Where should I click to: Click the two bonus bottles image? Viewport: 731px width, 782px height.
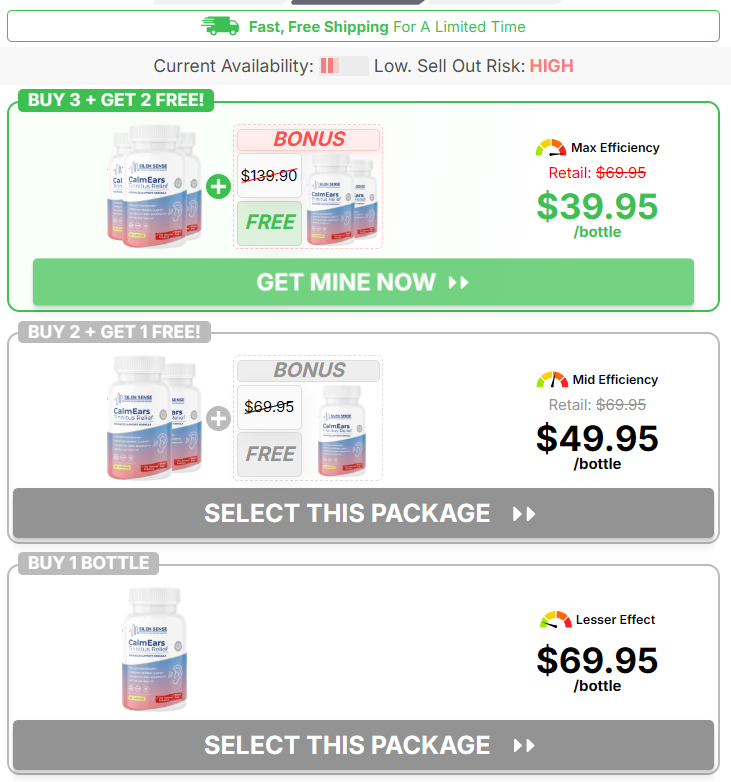[x=342, y=199]
